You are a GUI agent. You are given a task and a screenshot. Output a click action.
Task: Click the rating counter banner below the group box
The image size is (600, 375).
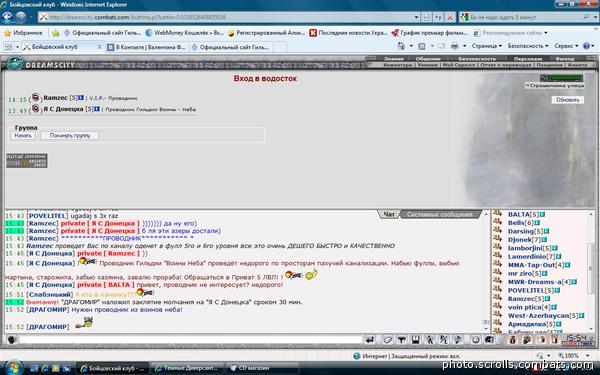click(26, 160)
